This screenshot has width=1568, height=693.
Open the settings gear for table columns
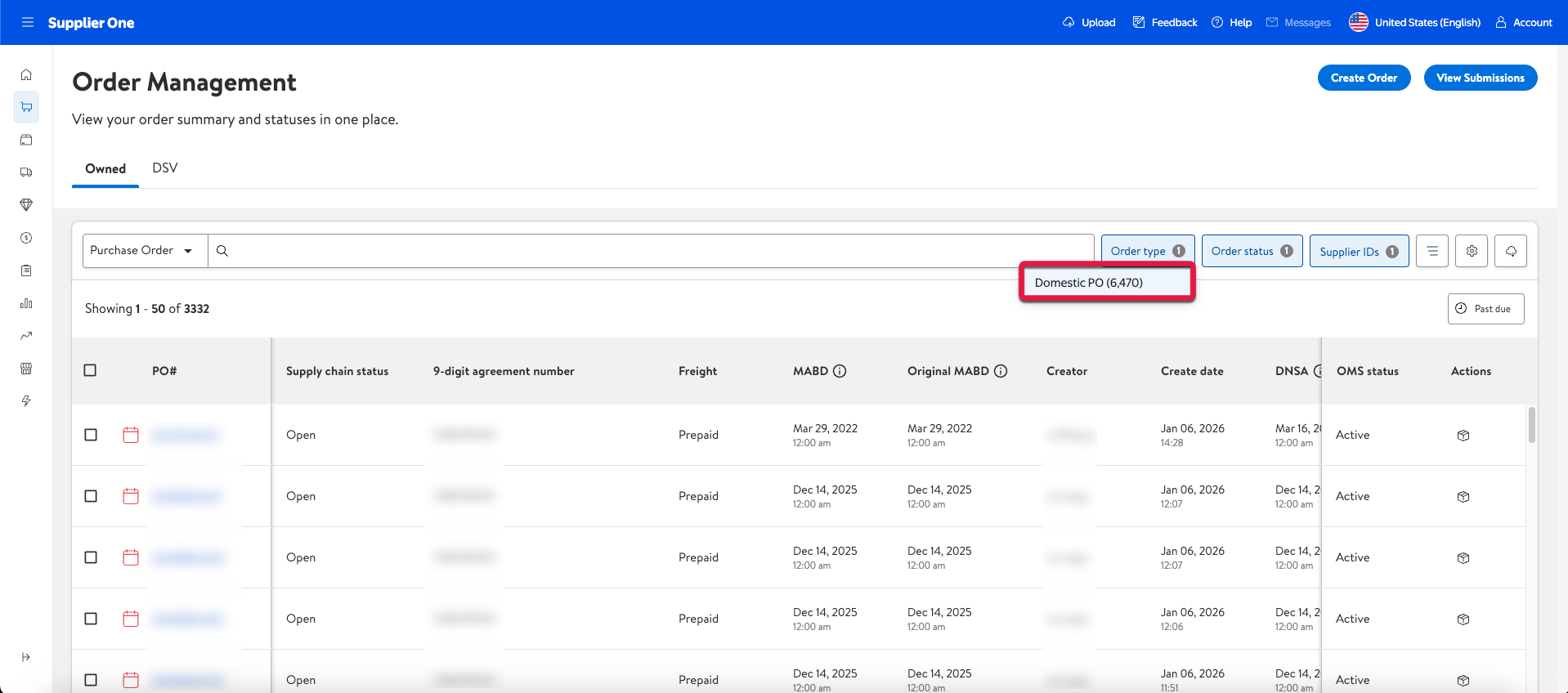[1472, 251]
